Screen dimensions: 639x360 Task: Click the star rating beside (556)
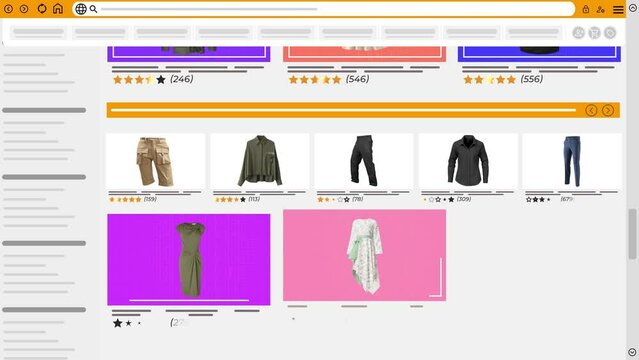click(x=489, y=80)
